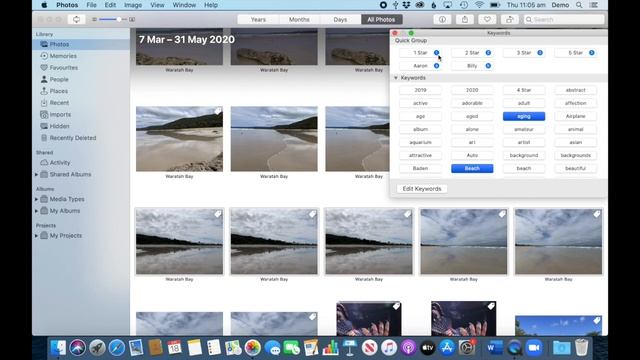
Task: Expand Media Types in sidebar
Action: [36, 199]
